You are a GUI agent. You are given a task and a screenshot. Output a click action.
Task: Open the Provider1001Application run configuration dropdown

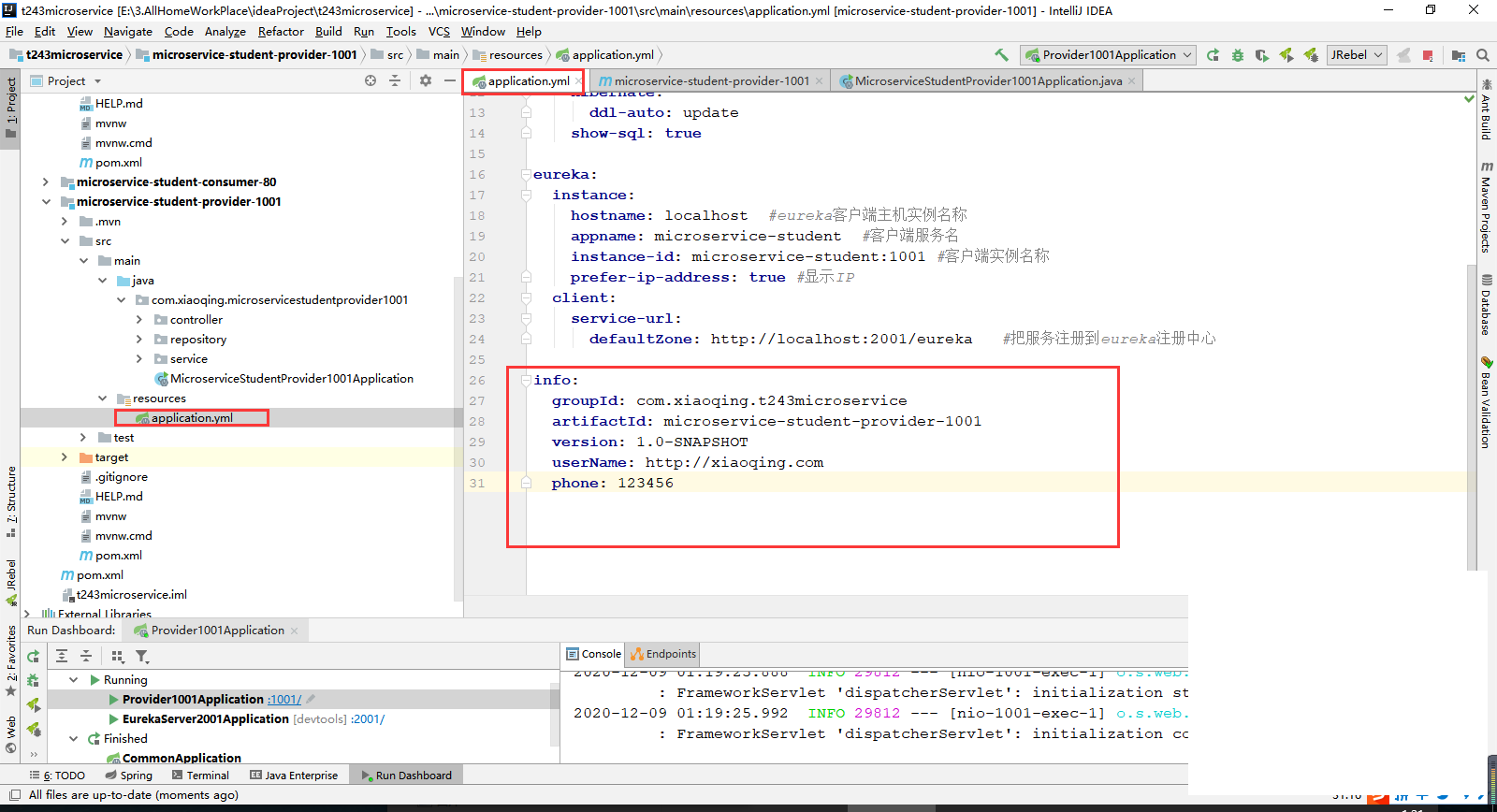pos(1109,55)
